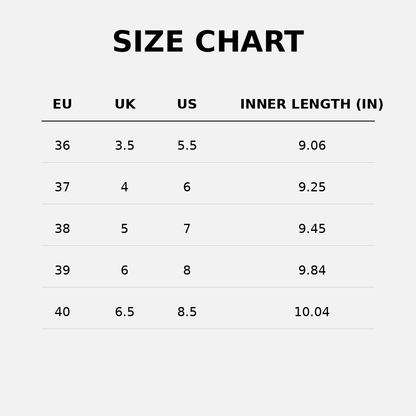Image resolution: width=416 pixels, height=416 pixels.
Task: Select the 9.25 inner length value
Action: pyautogui.click(x=312, y=187)
